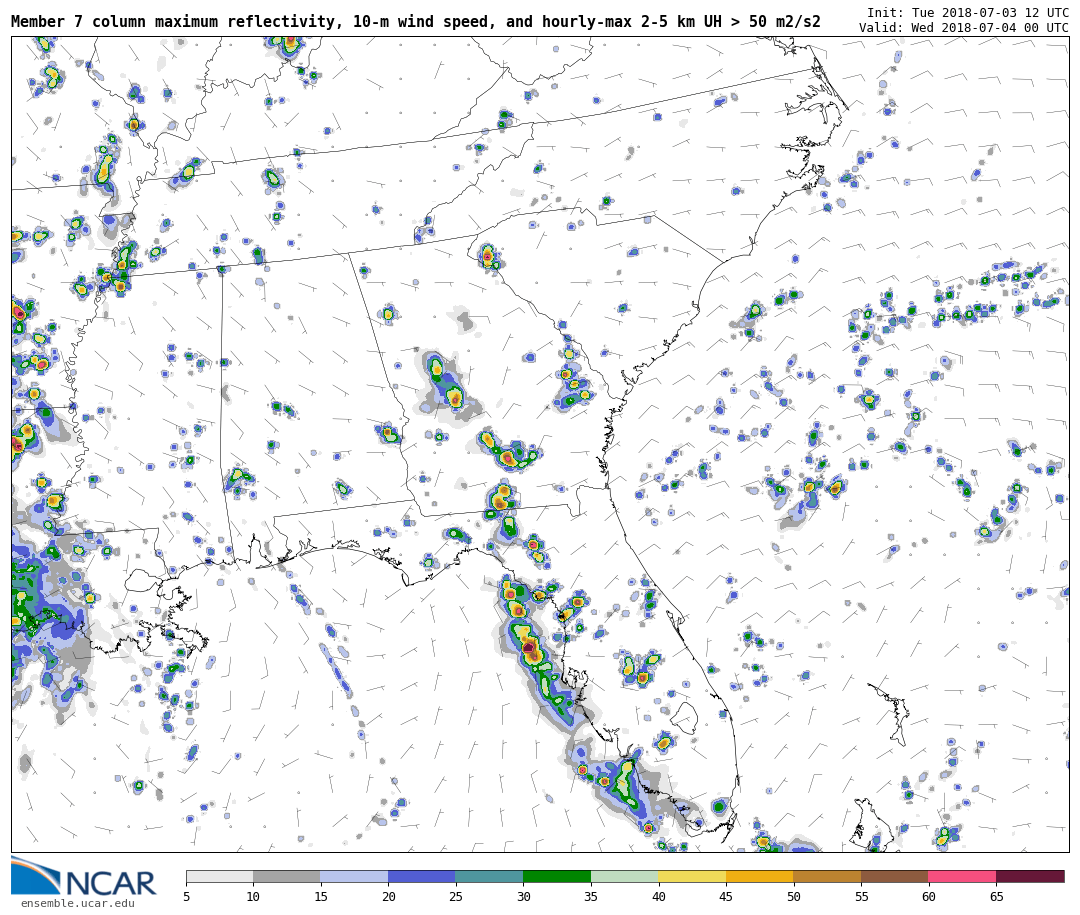Pick the yellow 40-45 colorbar segment

[x=692, y=877]
